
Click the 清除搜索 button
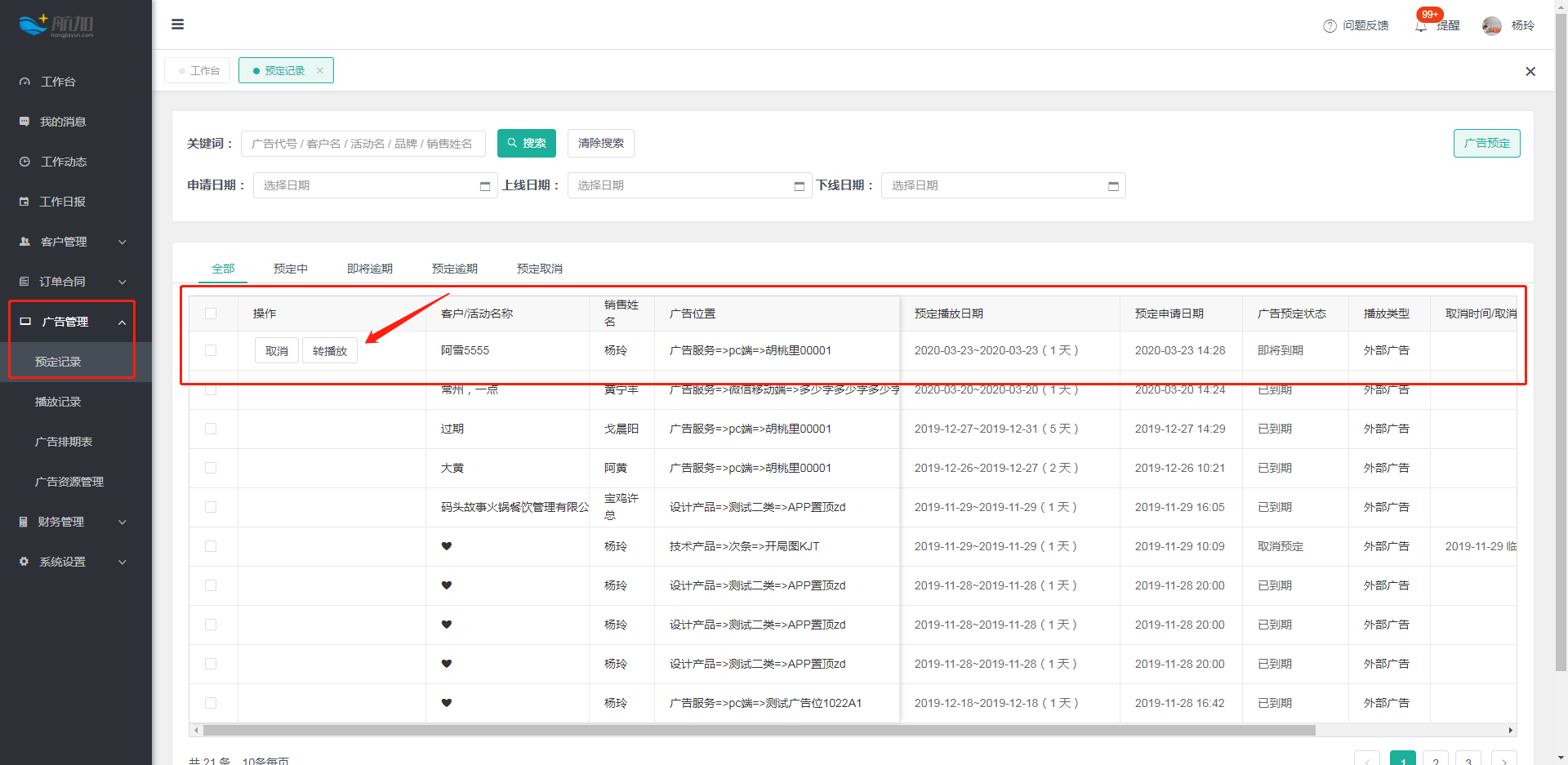pos(601,144)
